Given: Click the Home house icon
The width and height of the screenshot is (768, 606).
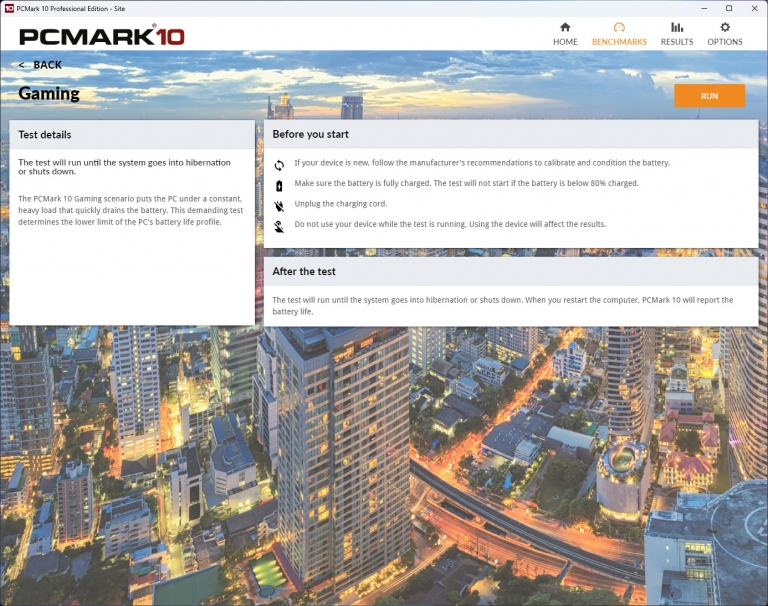Looking at the screenshot, I should 565,27.
